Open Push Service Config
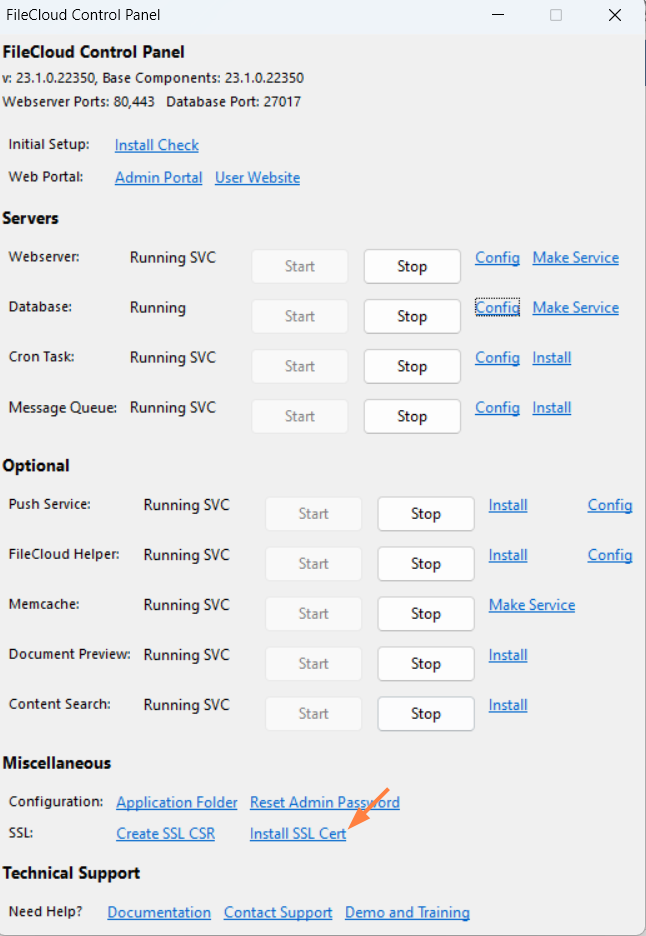 click(x=610, y=505)
